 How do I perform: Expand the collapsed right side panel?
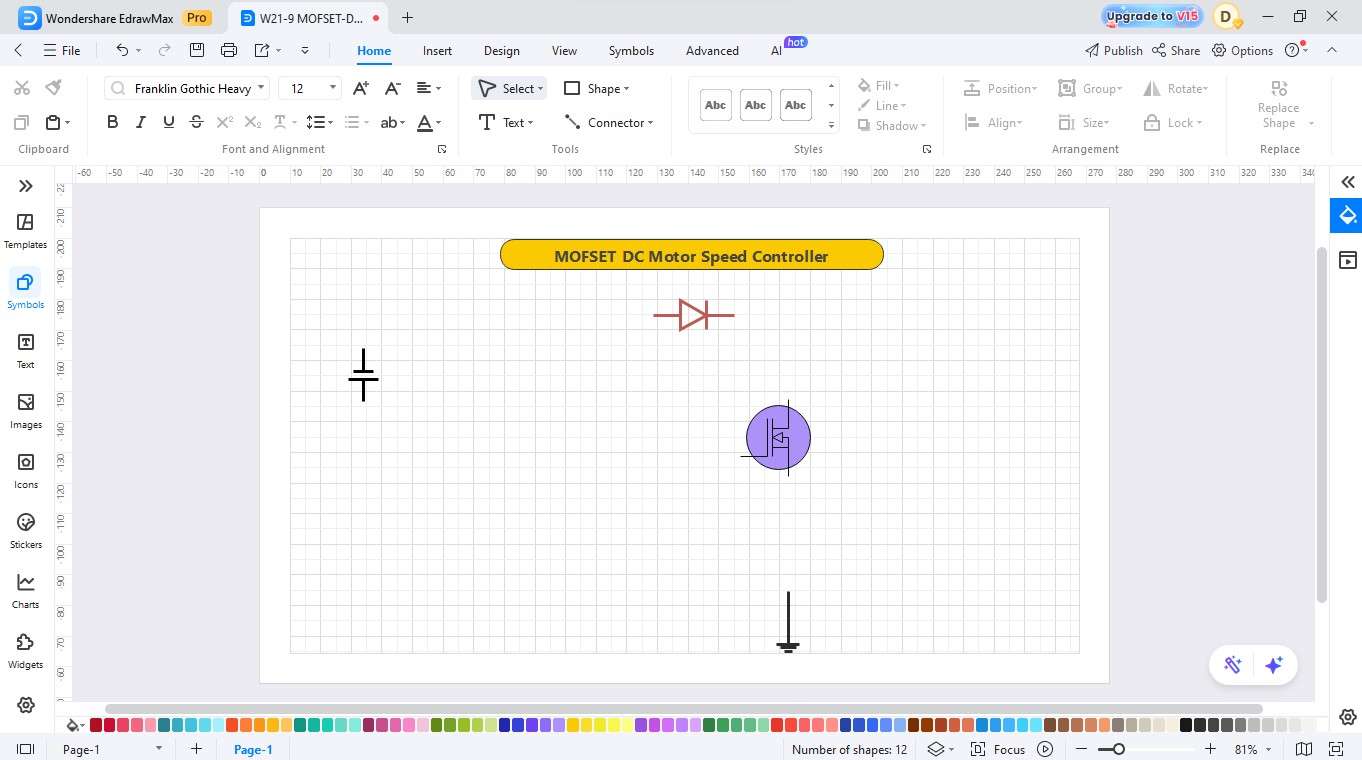pyautogui.click(x=1348, y=182)
